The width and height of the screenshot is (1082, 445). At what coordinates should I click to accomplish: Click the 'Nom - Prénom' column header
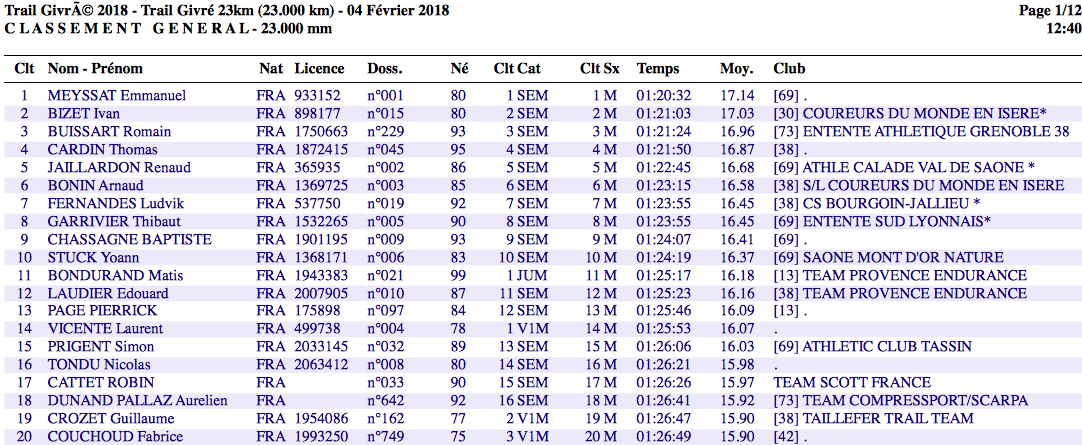95,69
